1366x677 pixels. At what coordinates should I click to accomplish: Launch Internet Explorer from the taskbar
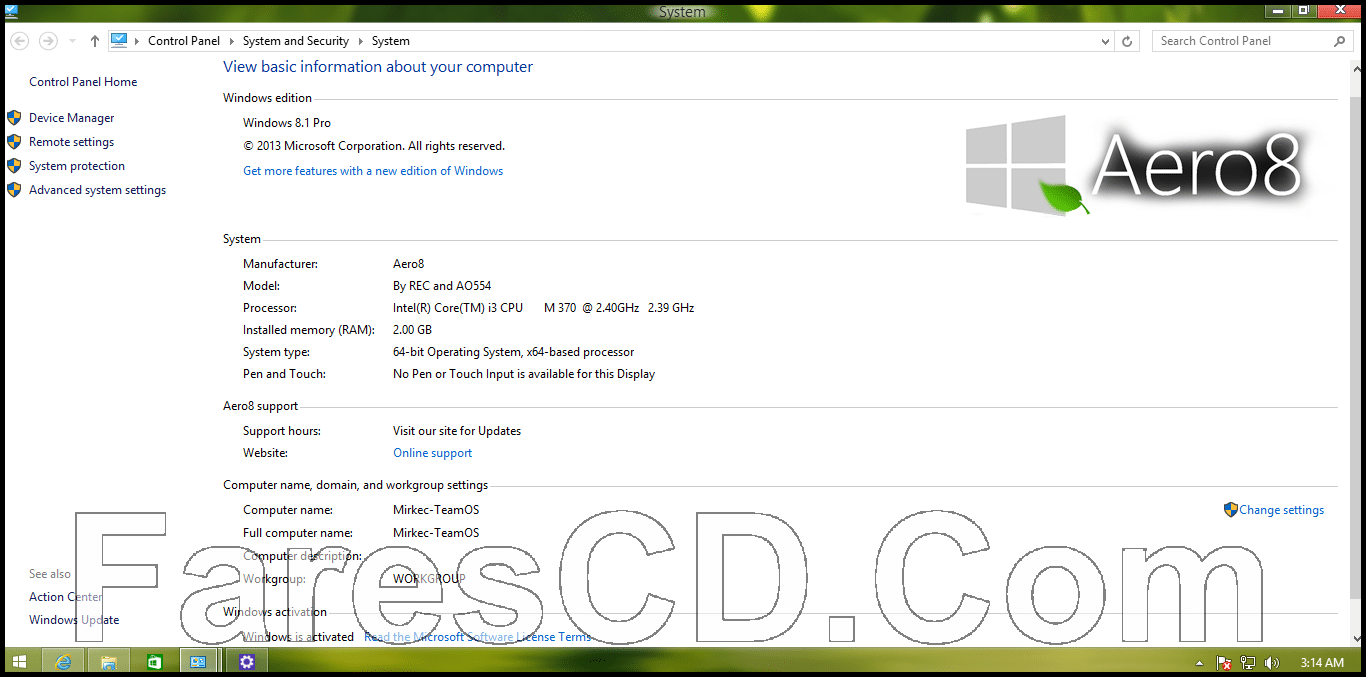(64, 662)
